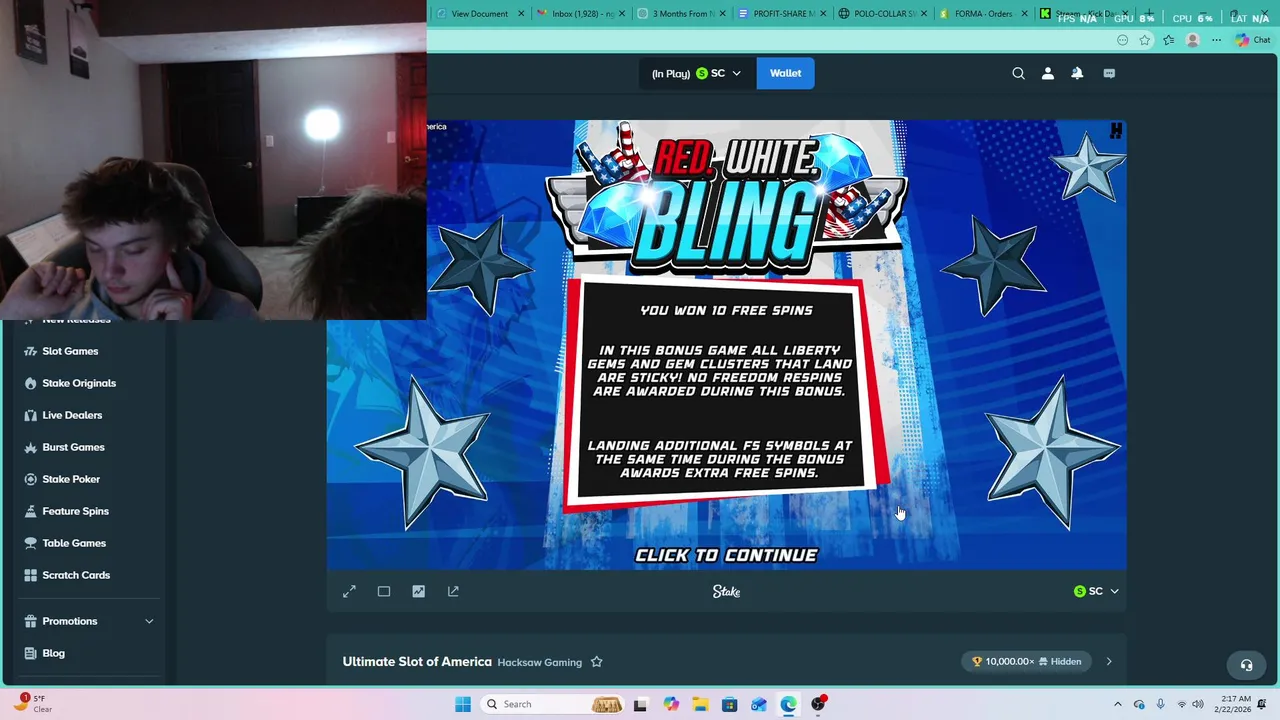Open the Windows Start button
Screen dimensions: 1280x720
pyautogui.click(x=463, y=704)
